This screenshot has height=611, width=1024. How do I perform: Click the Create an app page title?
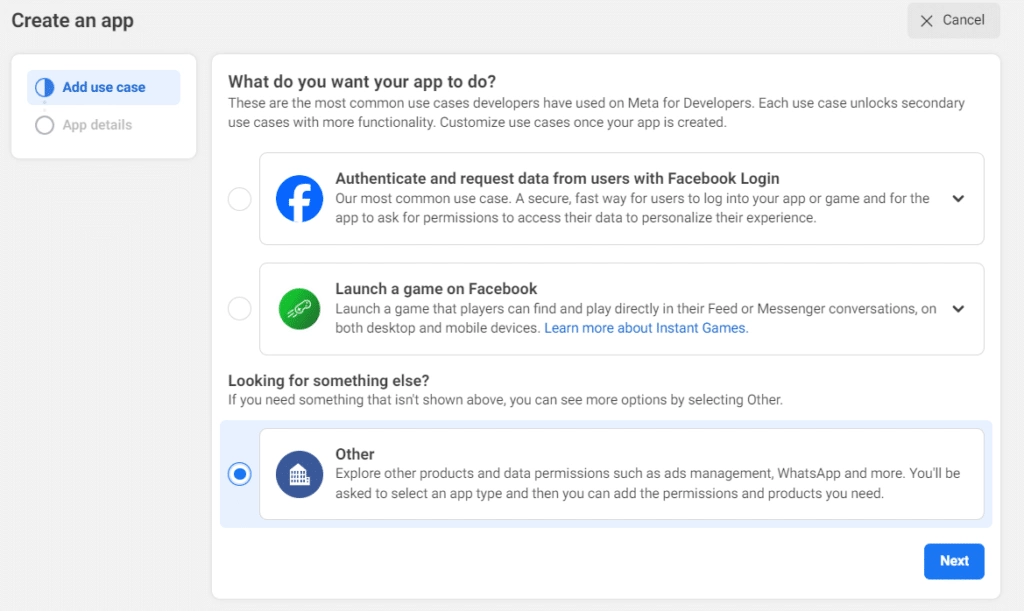(x=72, y=20)
